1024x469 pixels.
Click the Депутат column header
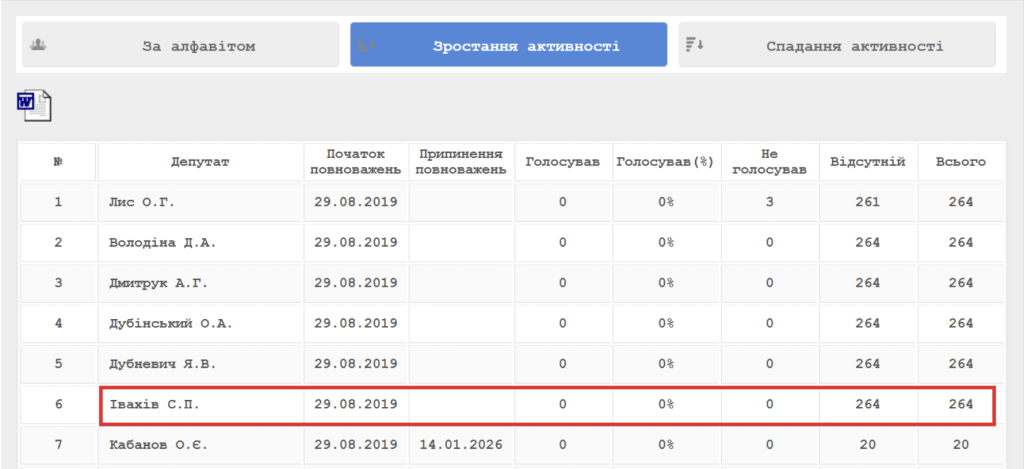200,163
